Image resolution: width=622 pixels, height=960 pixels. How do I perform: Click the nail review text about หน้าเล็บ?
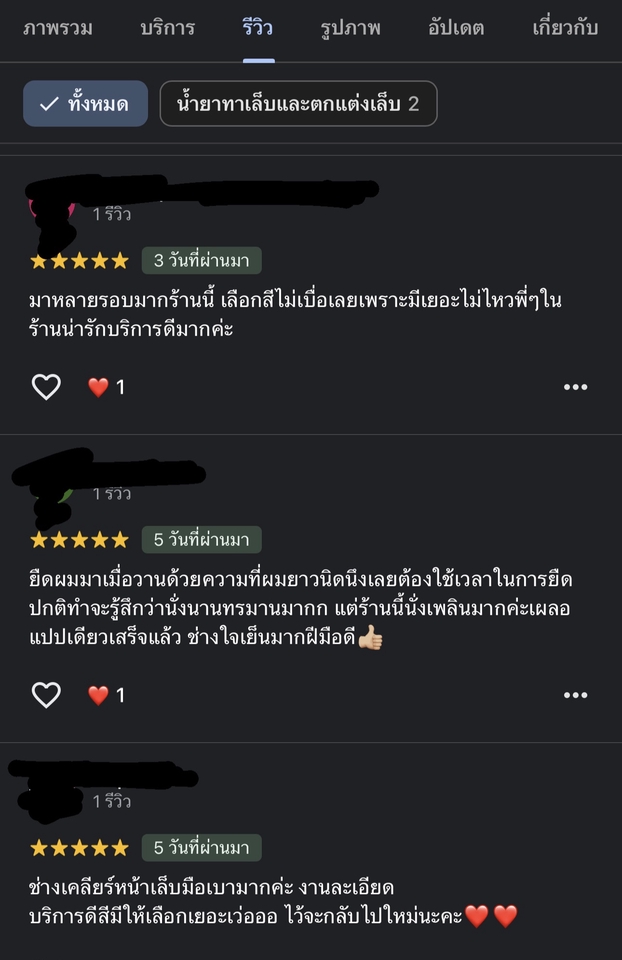274,902
